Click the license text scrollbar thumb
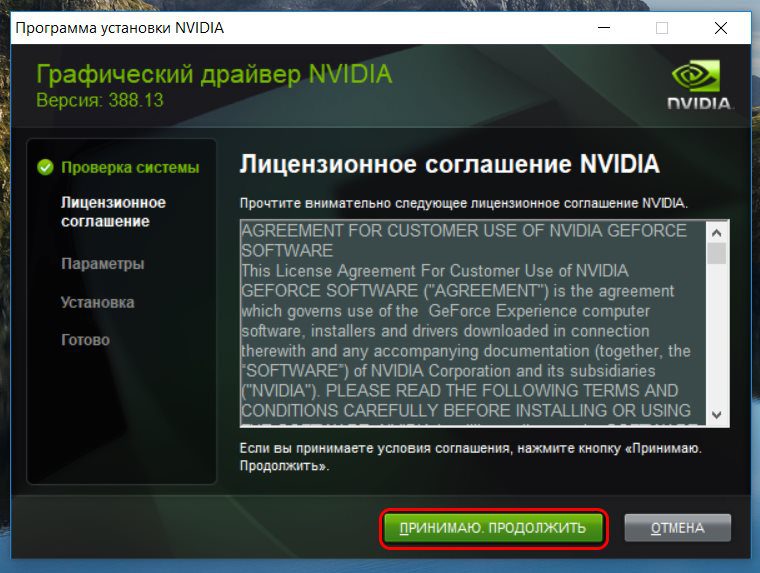Screen dimensions: 760x573 point(717,254)
